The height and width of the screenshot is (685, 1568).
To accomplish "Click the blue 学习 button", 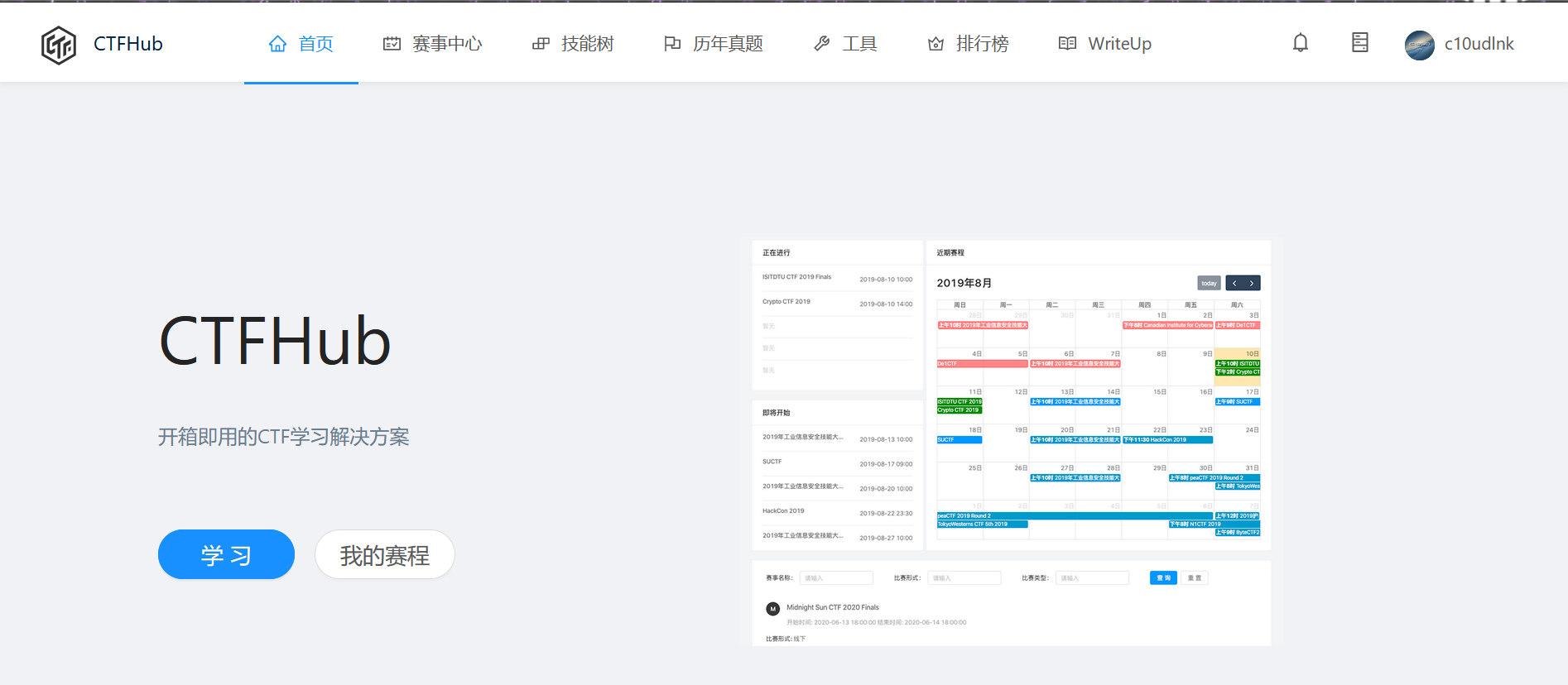I will click(x=226, y=554).
